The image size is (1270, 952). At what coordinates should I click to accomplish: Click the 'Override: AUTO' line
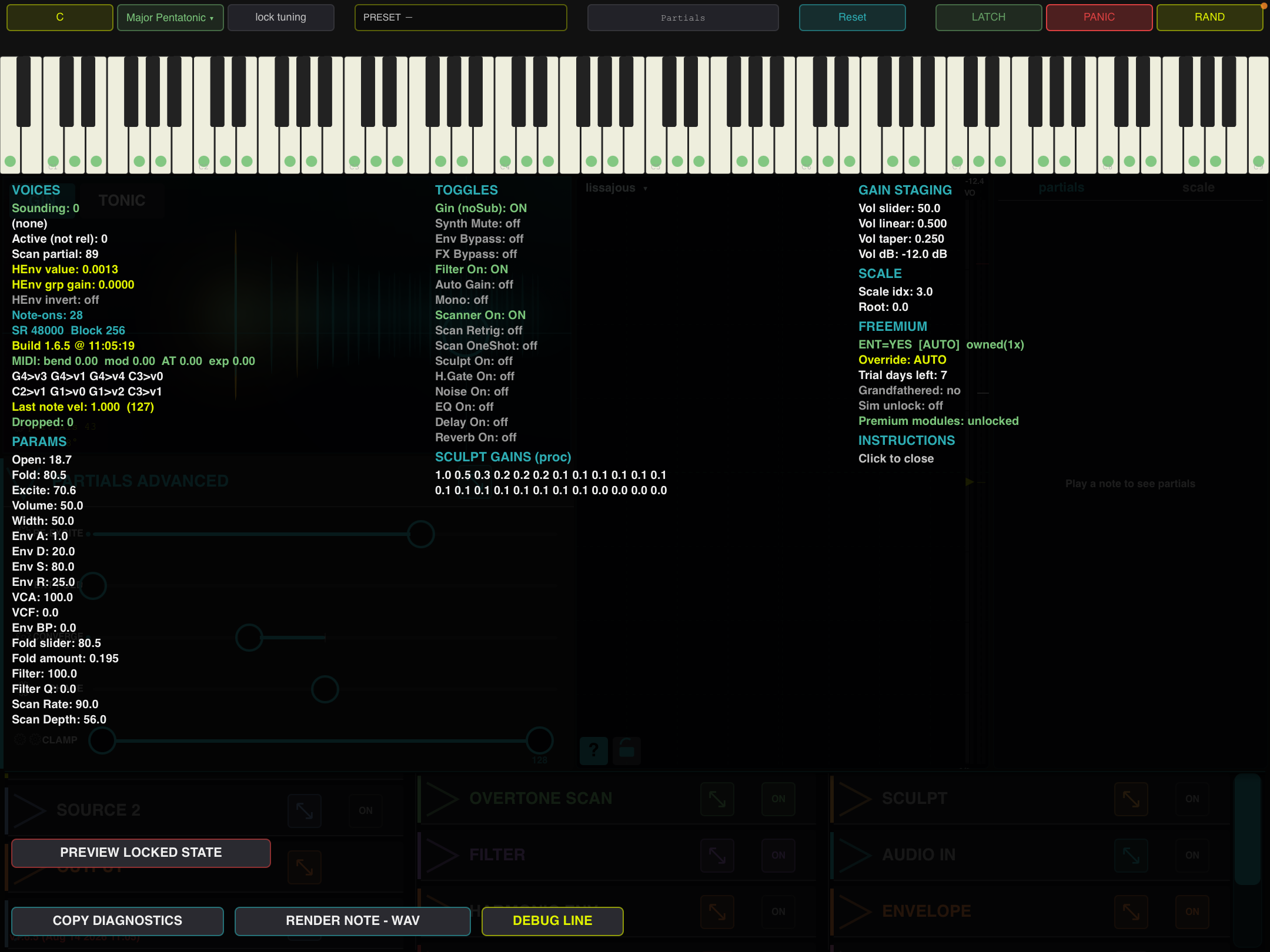903,360
